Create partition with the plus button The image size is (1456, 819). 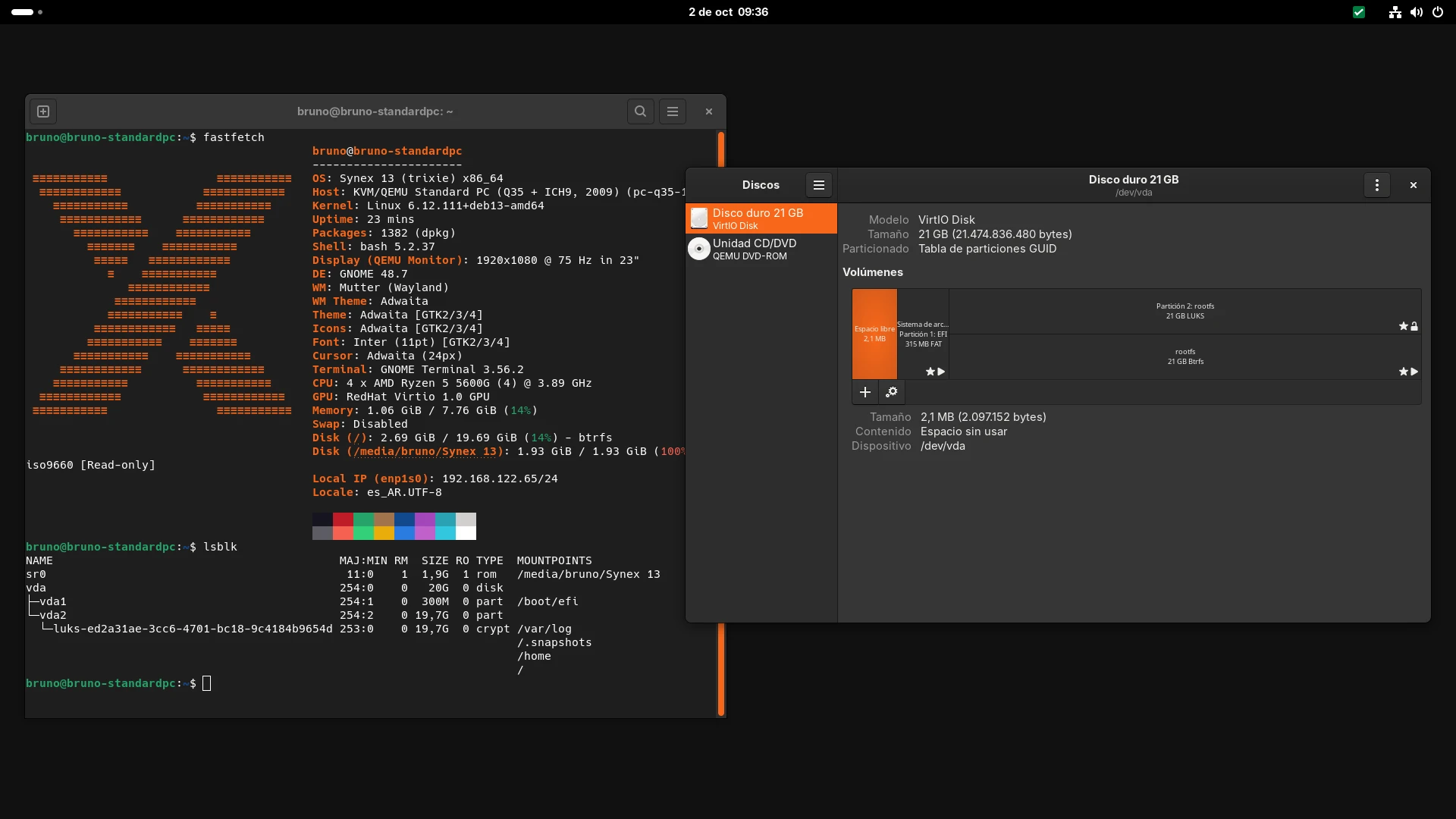[x=864, y=392]
